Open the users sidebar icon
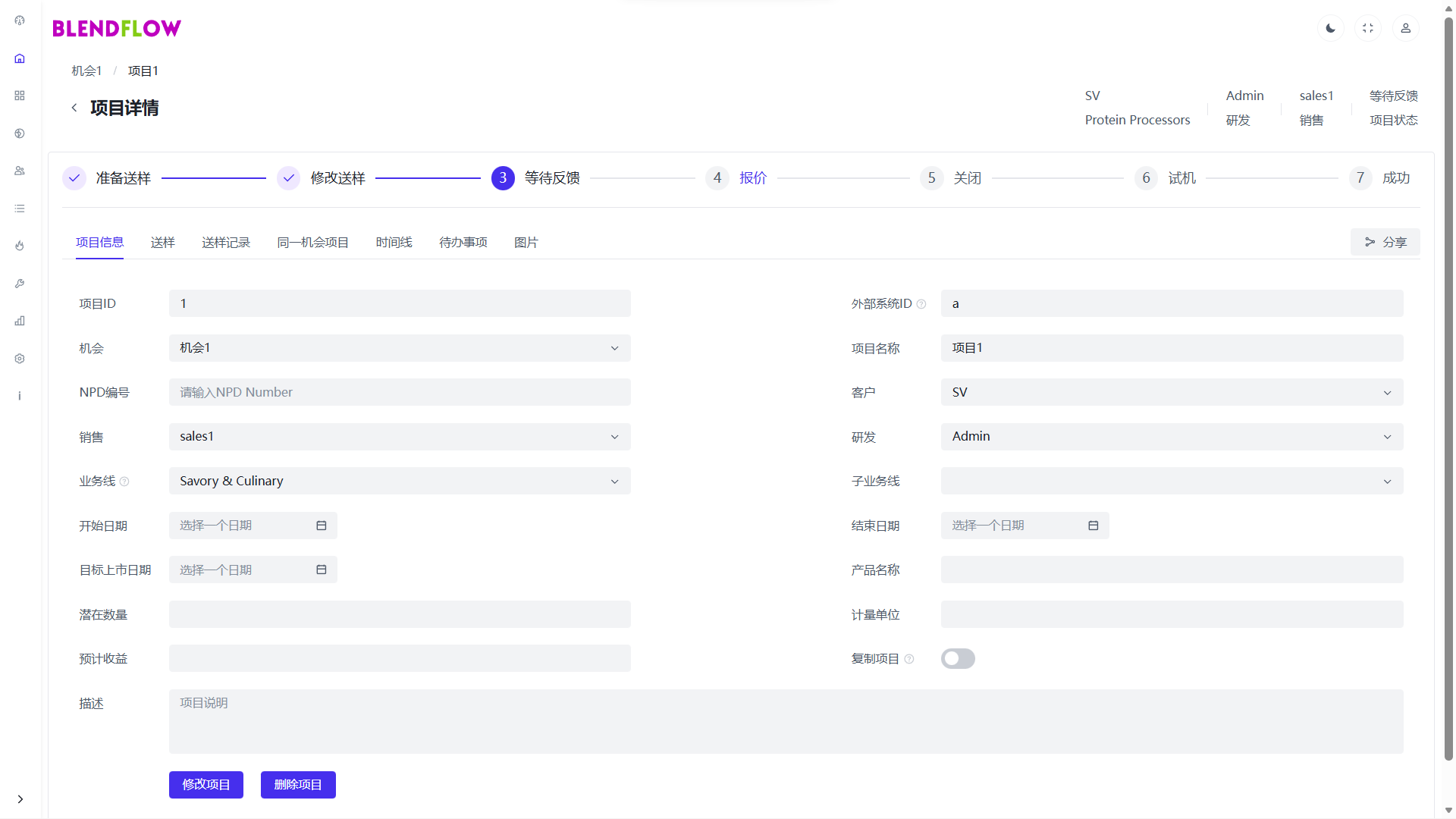1456x819 pixels. [20, 171]
